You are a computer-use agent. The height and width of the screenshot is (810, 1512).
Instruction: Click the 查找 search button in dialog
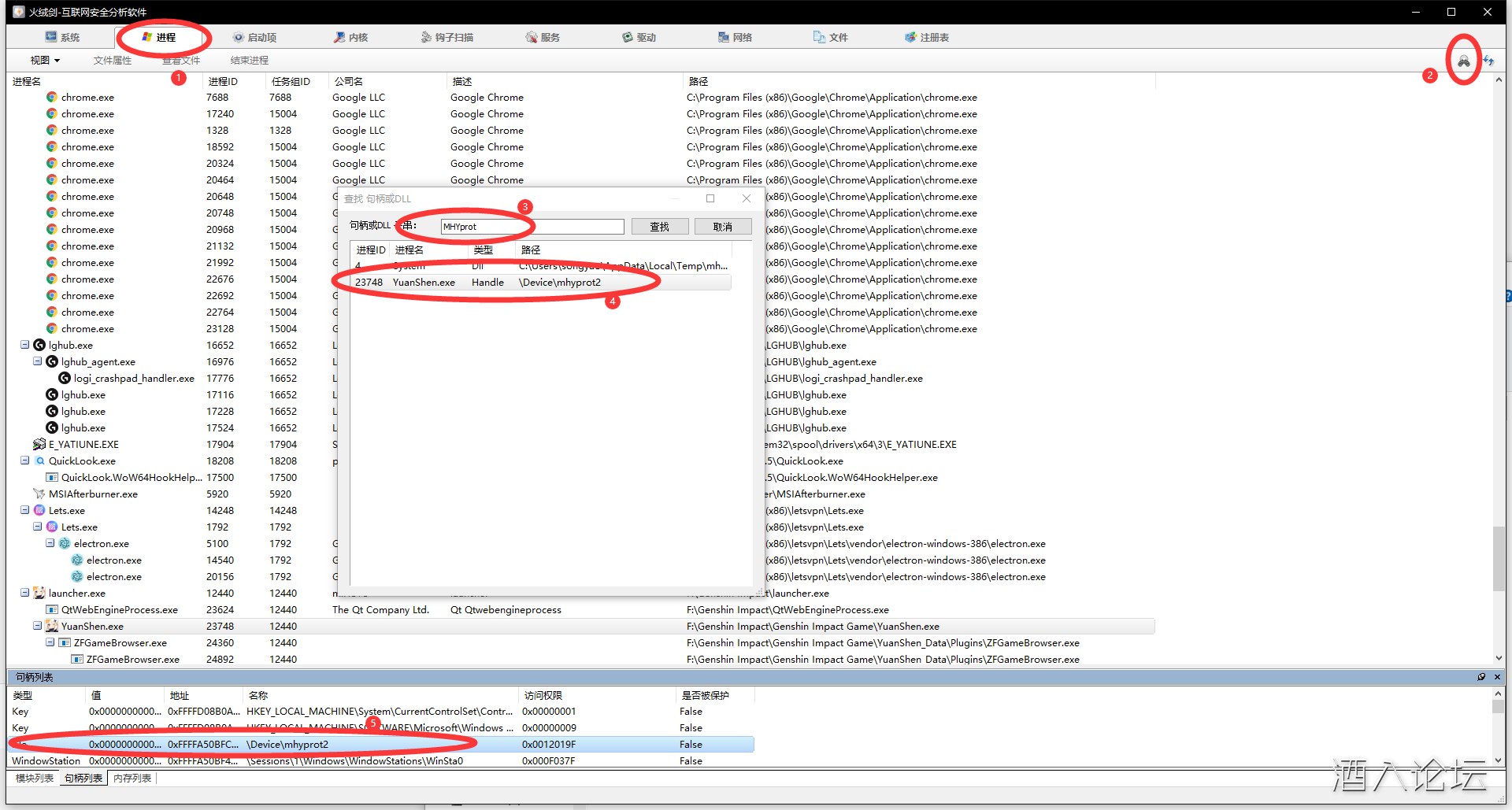[x=660, y=227]
